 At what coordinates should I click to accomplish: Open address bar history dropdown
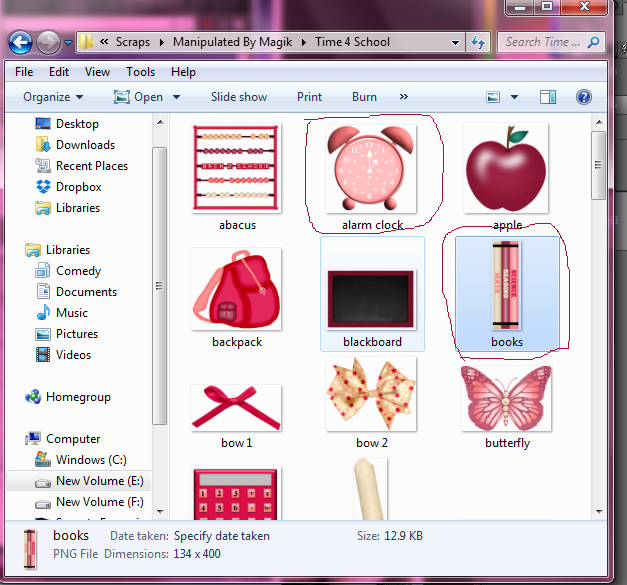455,42
